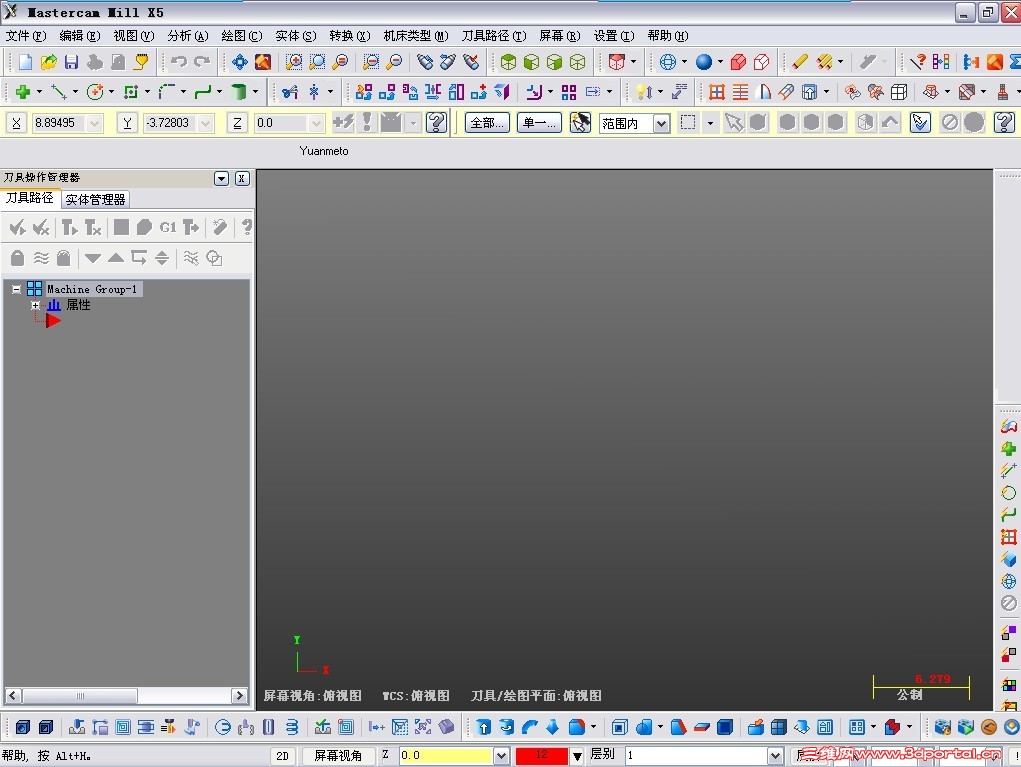Click the Redo arrow icon
The image size is (1021, 767).
pos(202,62)
